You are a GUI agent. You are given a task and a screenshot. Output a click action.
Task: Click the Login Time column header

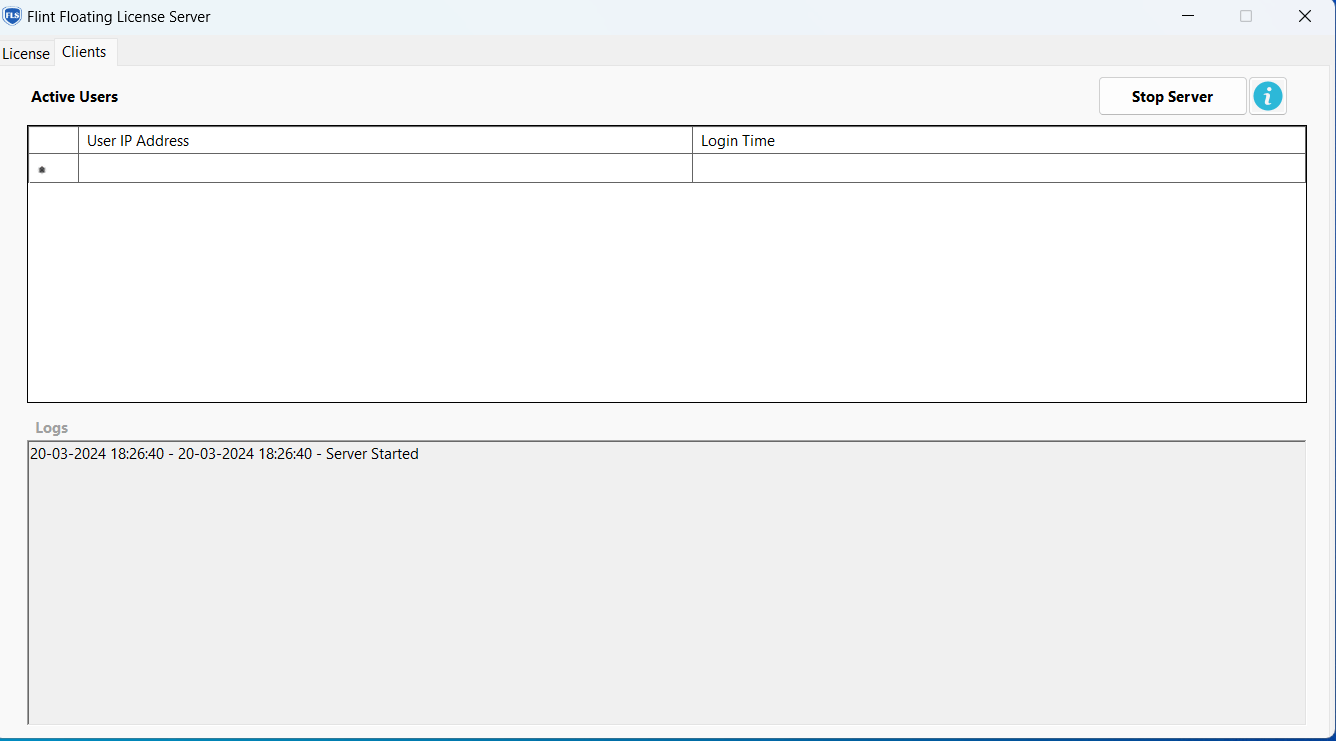[x=999, y=141]
